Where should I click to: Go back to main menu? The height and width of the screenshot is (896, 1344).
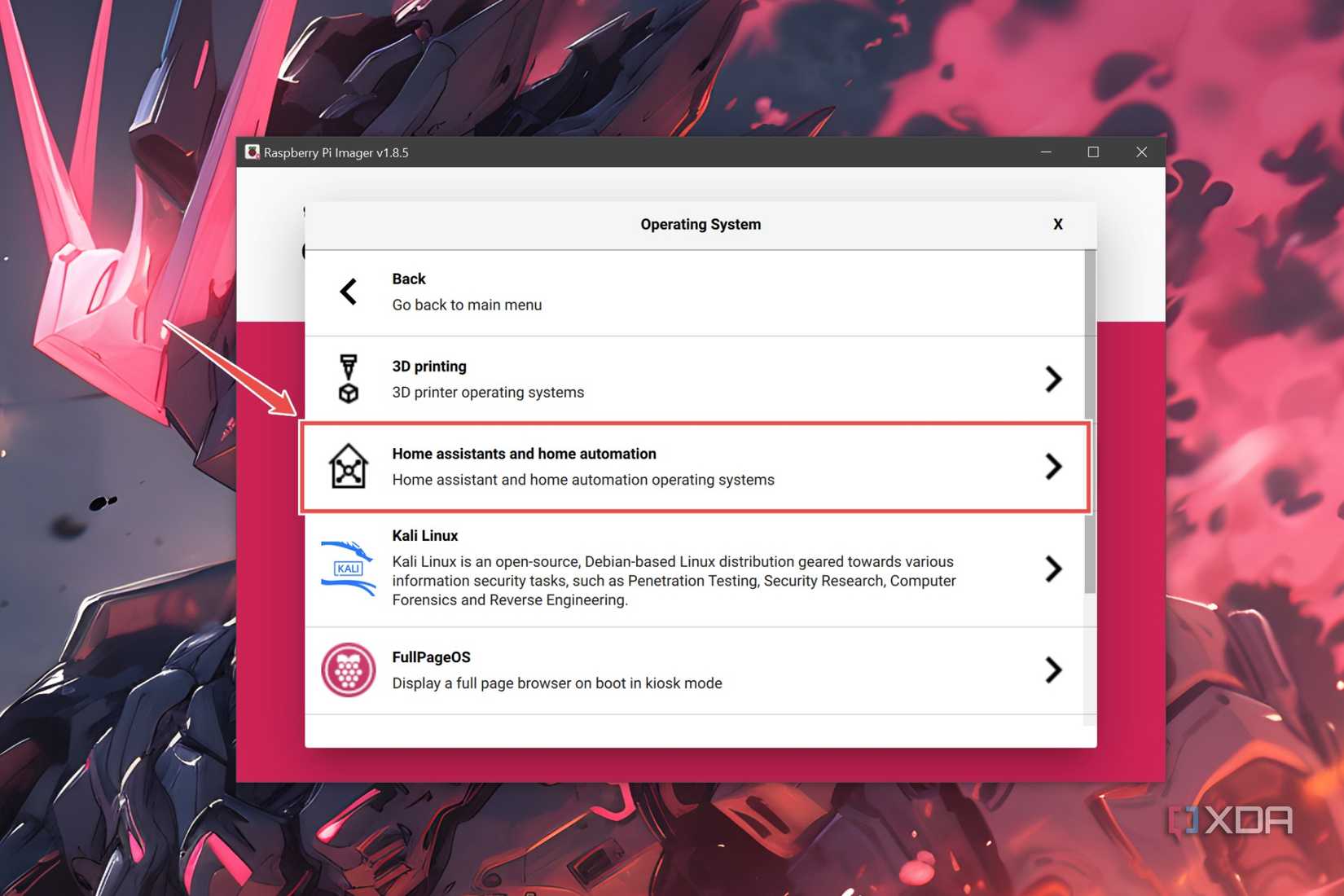[x=695, y=292]
